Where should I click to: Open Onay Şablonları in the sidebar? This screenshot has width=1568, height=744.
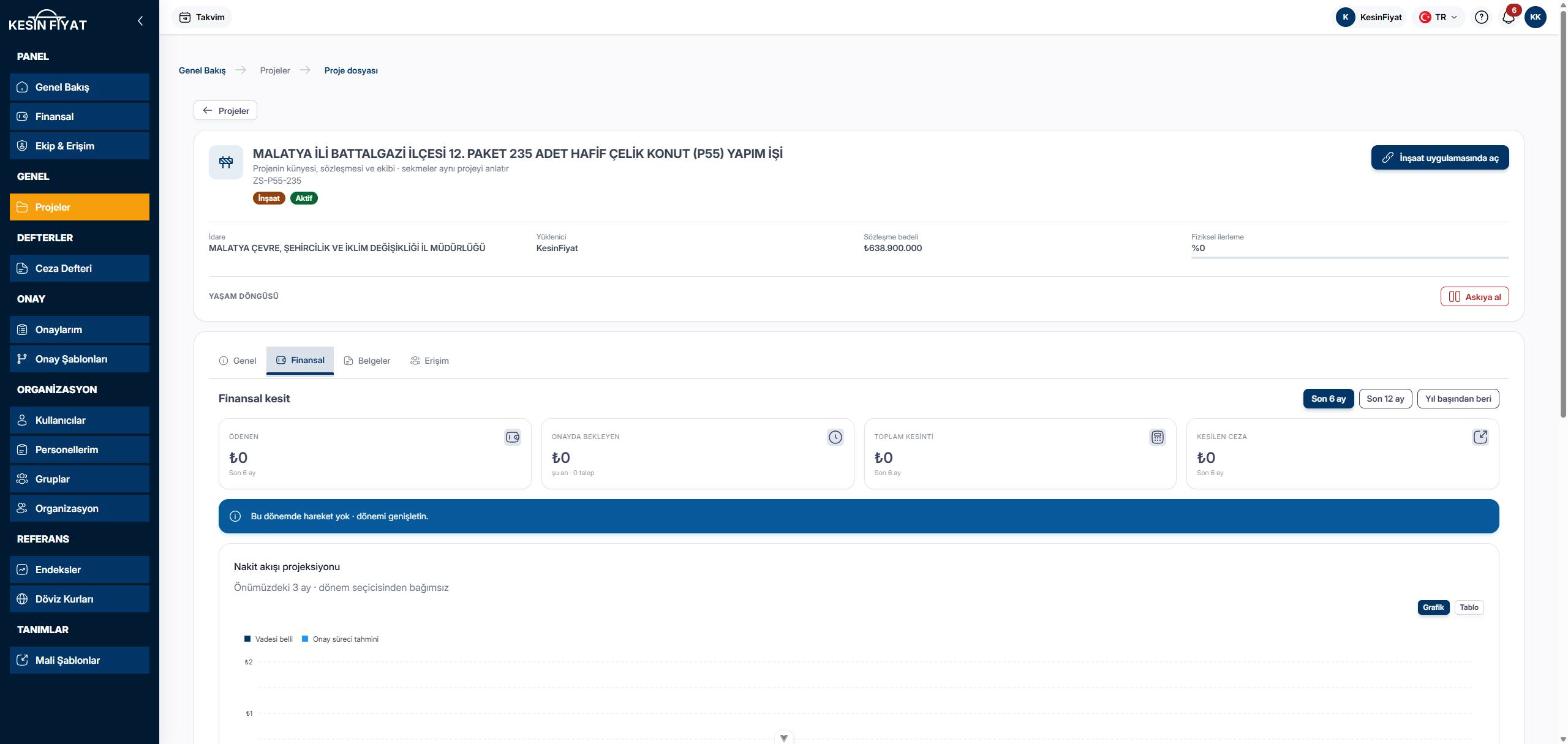point(80,359)
